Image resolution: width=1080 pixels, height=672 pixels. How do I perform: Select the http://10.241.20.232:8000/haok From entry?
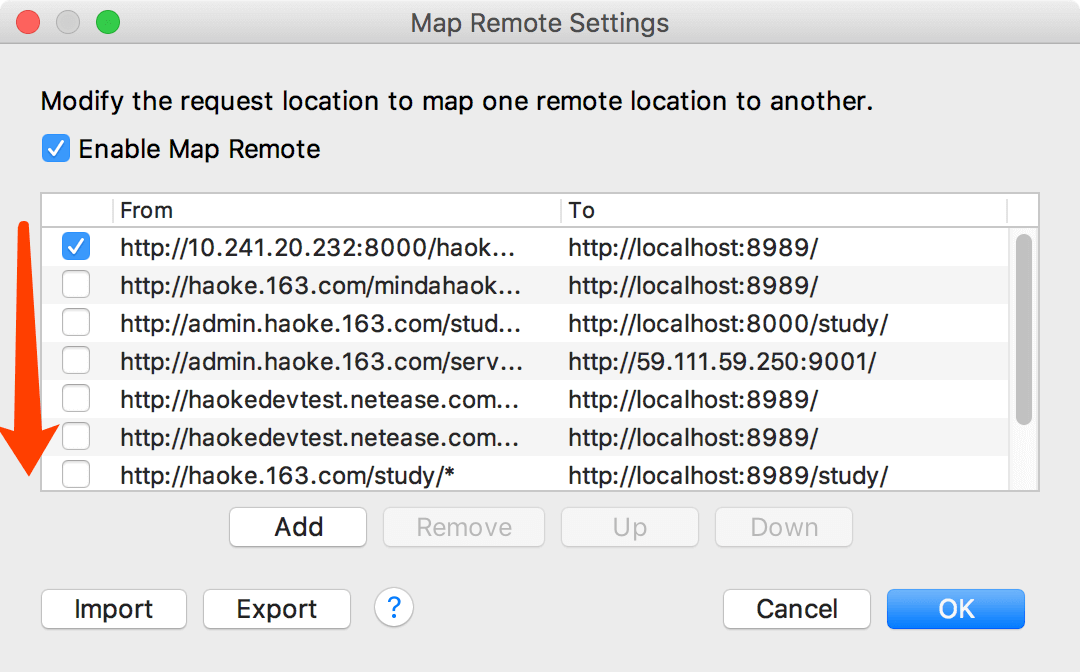coord(320,248)
